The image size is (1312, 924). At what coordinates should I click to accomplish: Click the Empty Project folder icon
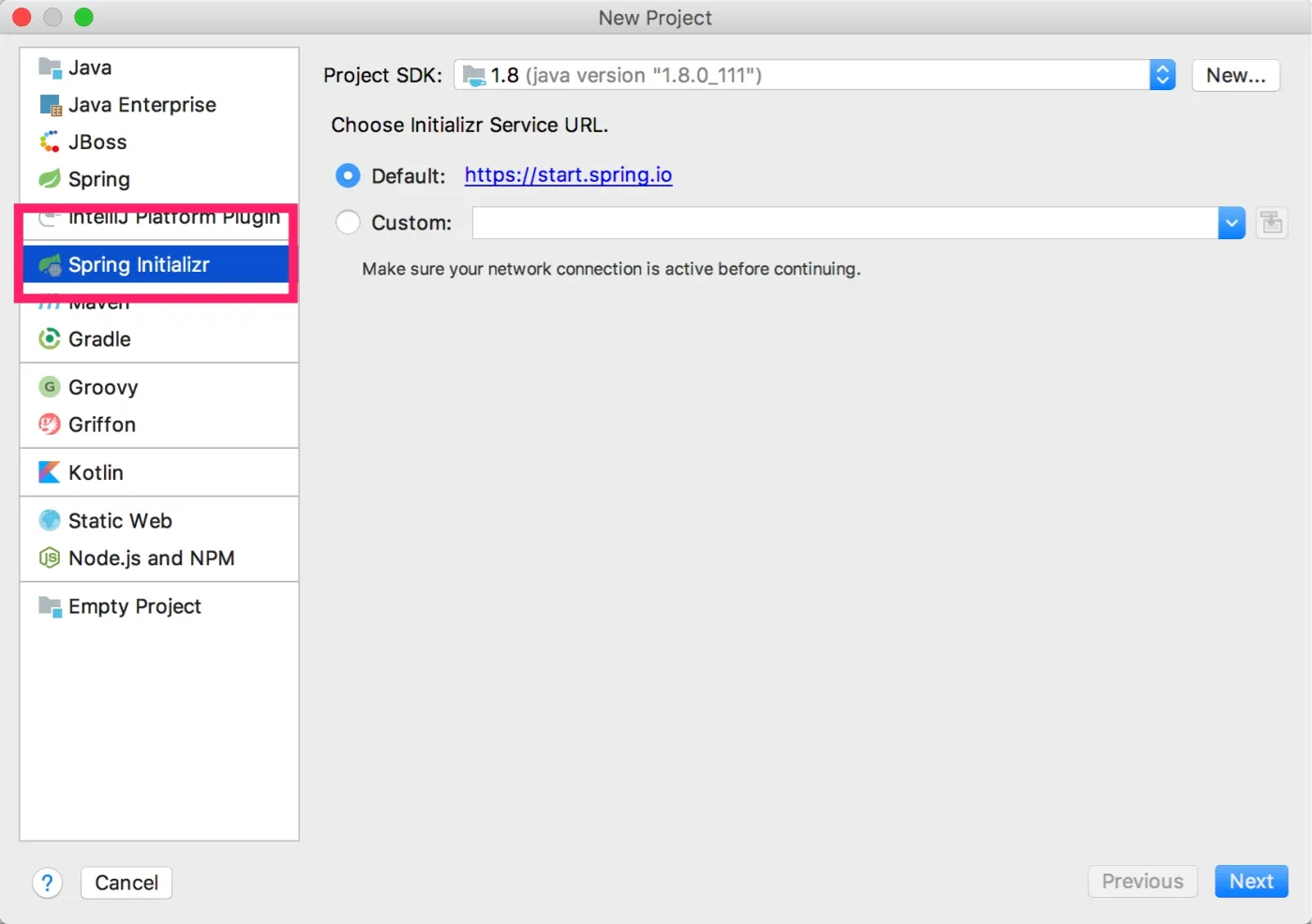[50, 606]
